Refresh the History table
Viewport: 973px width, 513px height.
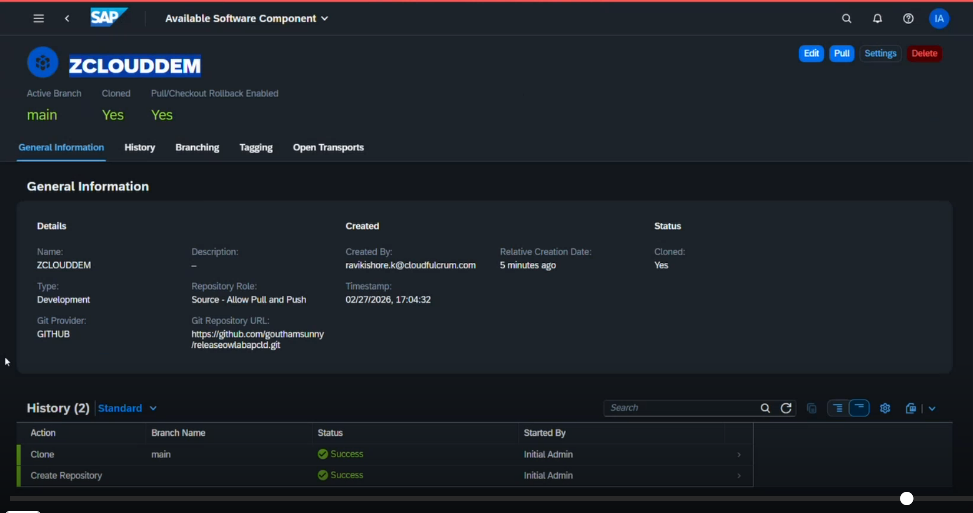786,408
